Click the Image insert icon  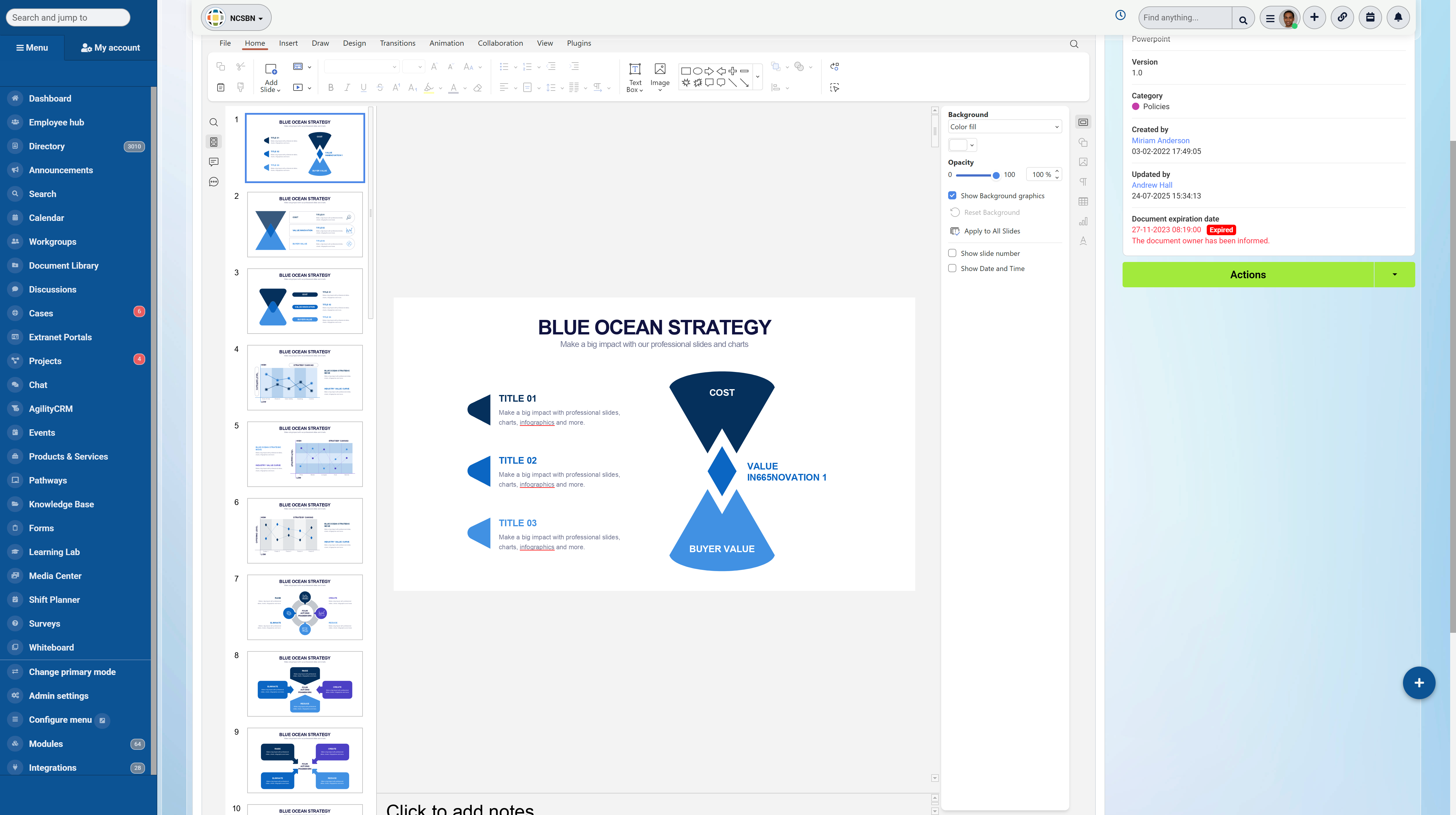tap(660, 70)
